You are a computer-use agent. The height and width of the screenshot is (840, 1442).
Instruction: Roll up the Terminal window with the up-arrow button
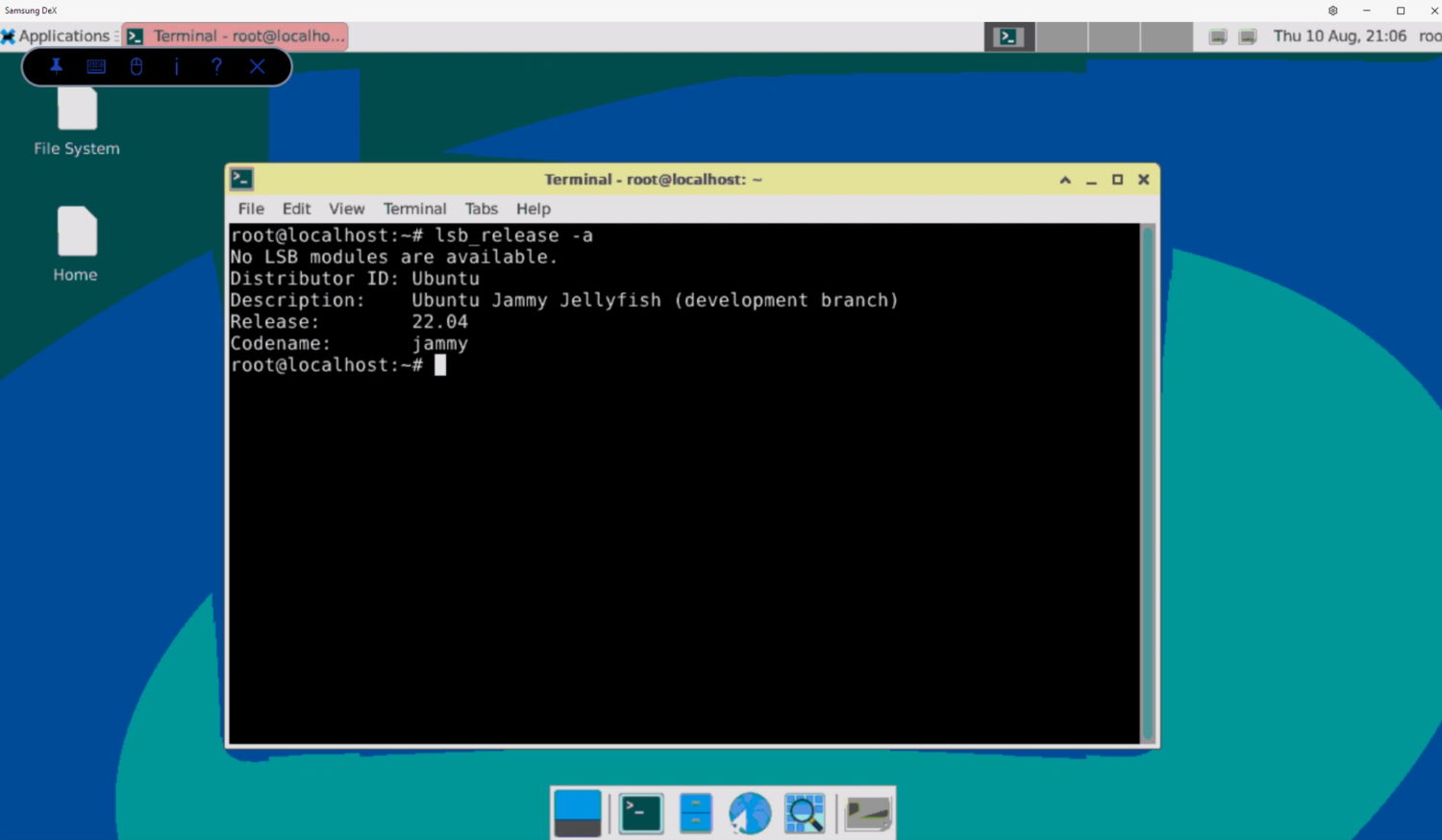pyautogui.click(x=1065, y=180)
